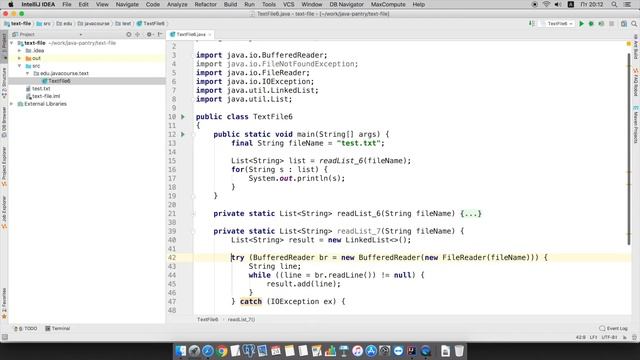
Task: Open the Terminal tool window button
Action: tap(58, 329)
